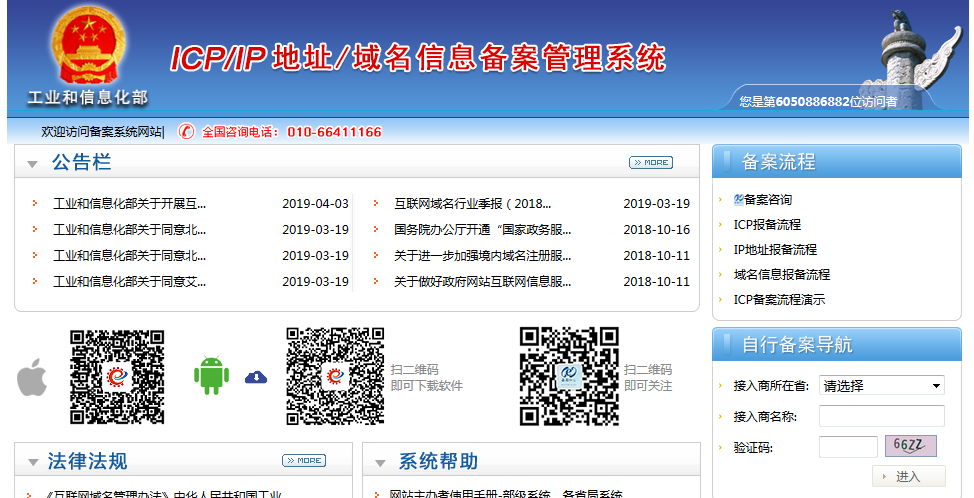Open notice 工业和信息化部关于开展互...
This screenshot has height=498, width=974.
pyautogui.click(x=129, y=204)
